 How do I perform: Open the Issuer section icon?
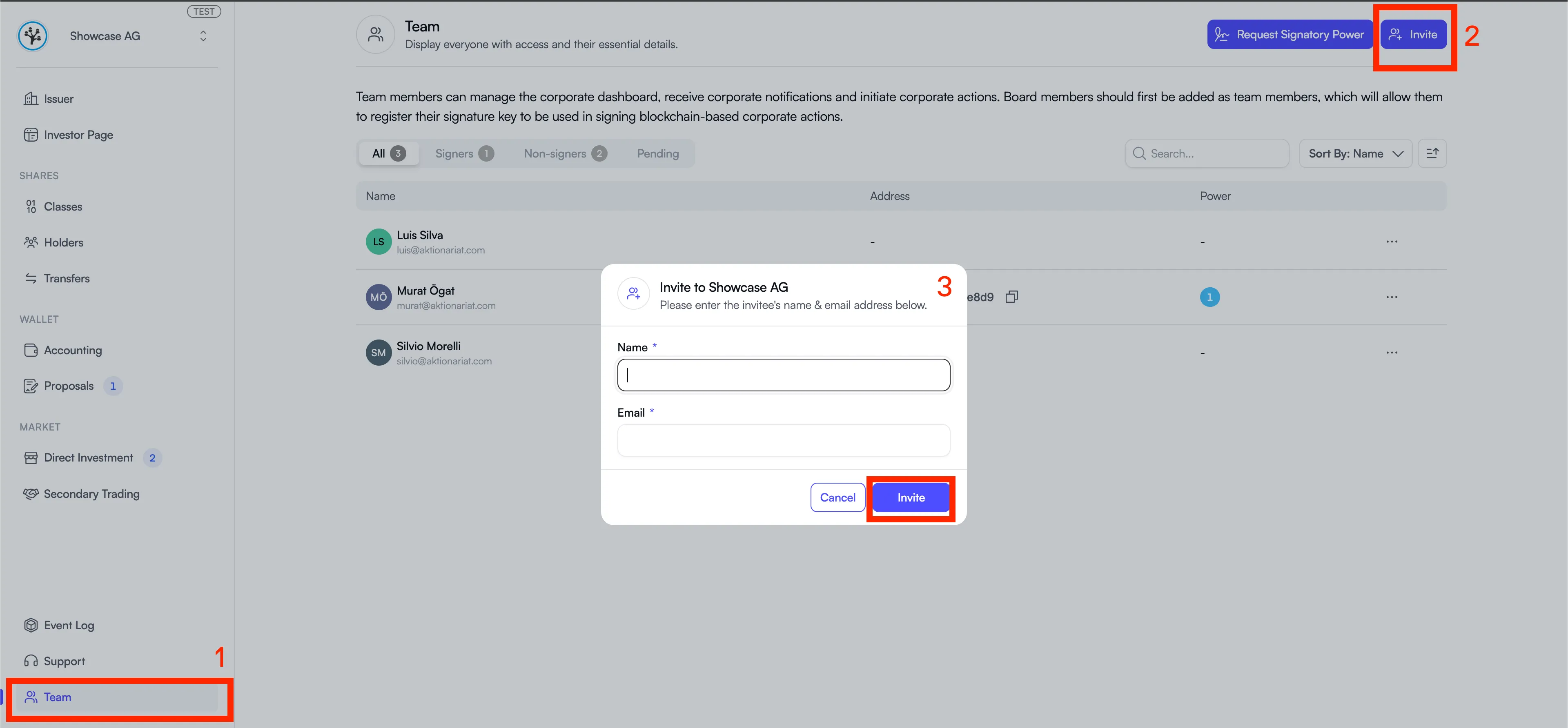click(32, 98)
